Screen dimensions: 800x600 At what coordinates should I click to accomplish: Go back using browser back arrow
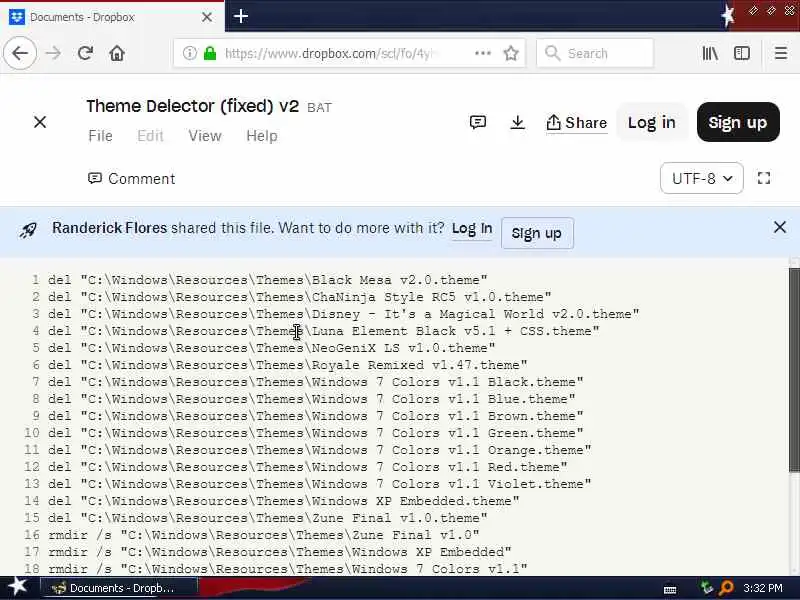point(20,53)
